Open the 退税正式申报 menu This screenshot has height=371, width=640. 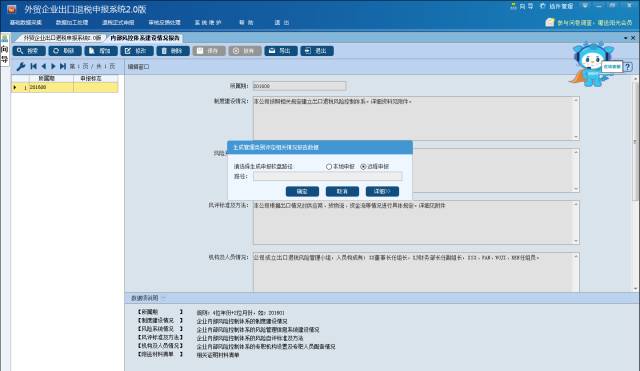tap(118, 22)
